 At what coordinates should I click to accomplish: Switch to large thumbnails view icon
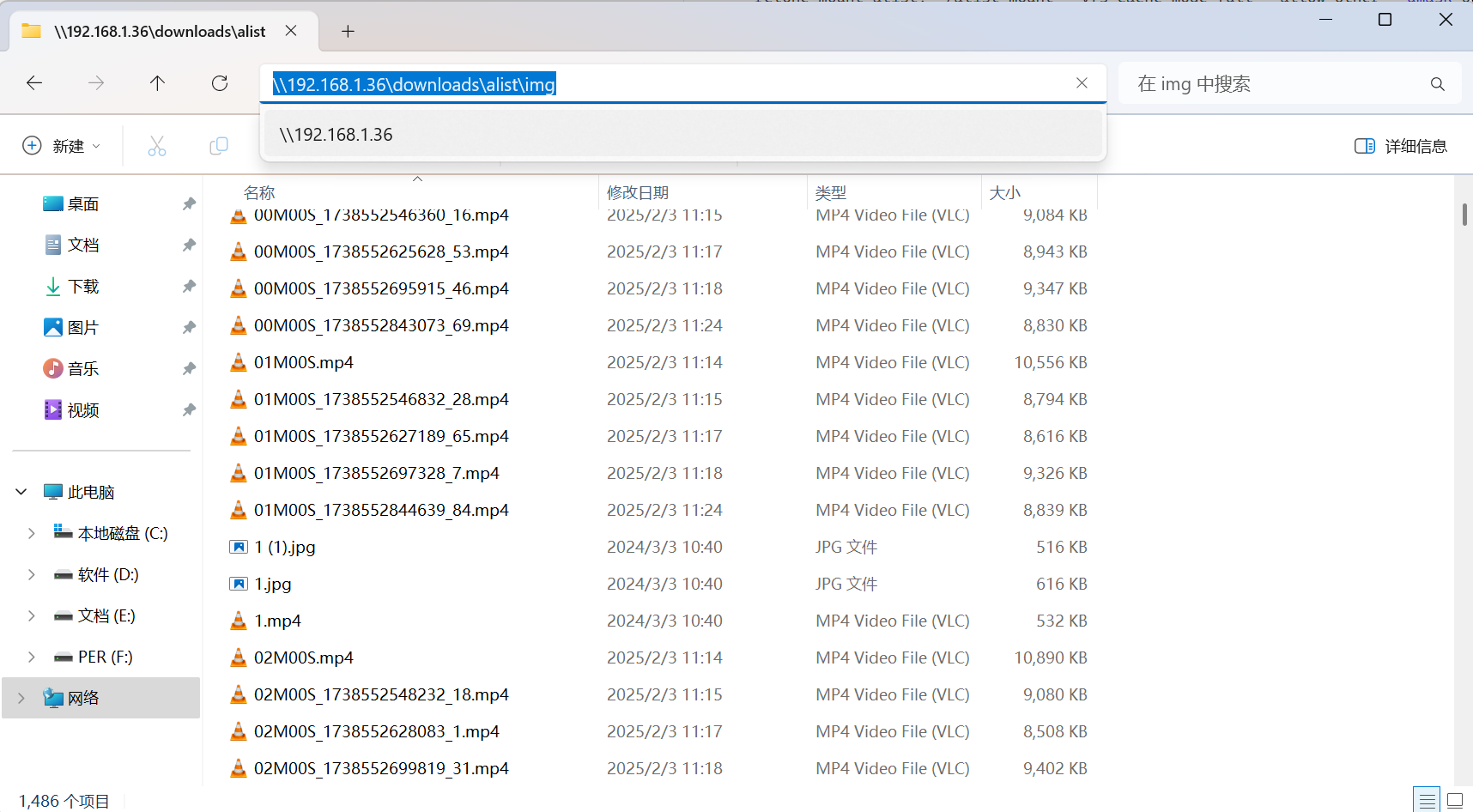(x=1455, y=800)
